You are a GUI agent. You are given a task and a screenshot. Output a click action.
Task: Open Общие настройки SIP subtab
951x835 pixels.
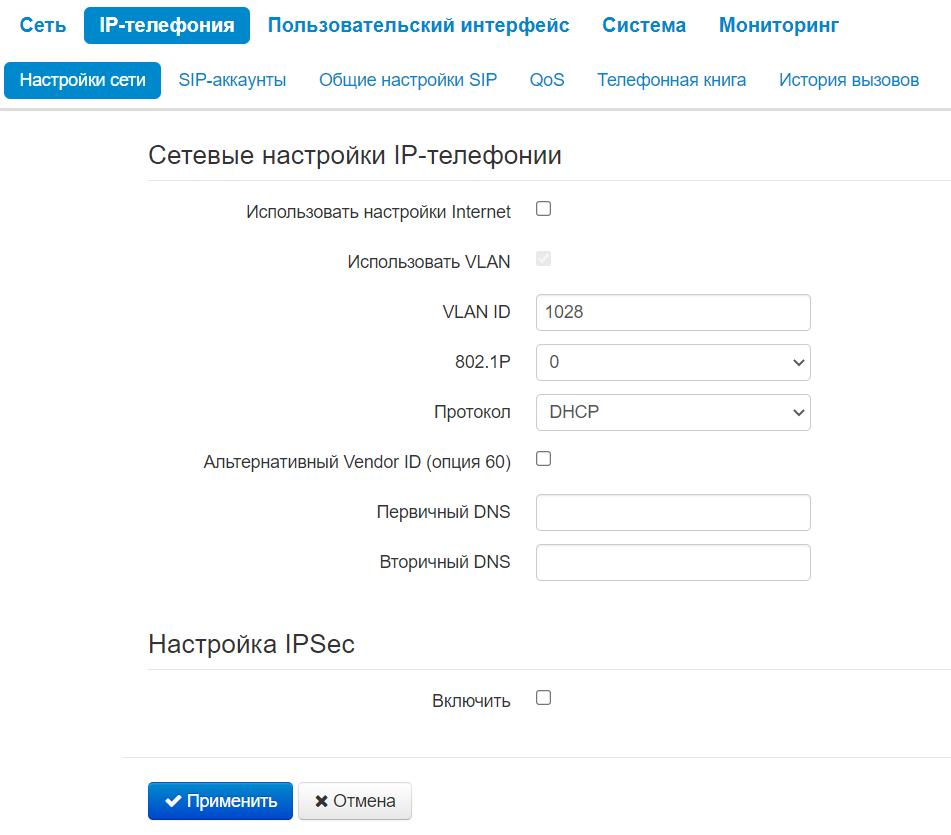tap(408, 80)
